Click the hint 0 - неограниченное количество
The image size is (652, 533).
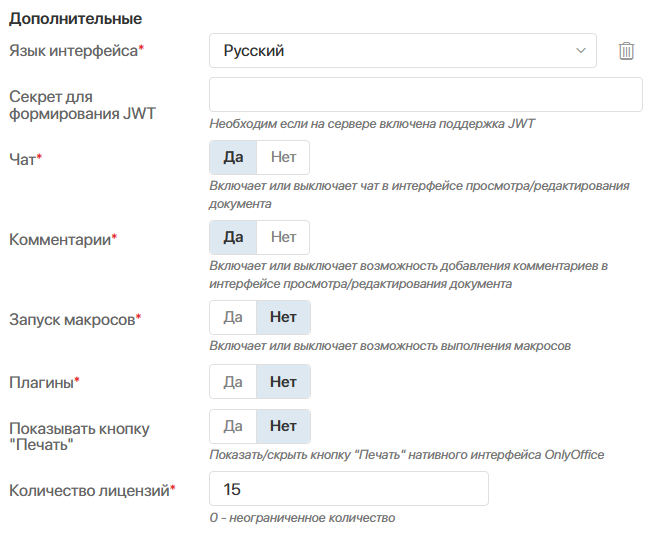[x=302, y=518]
